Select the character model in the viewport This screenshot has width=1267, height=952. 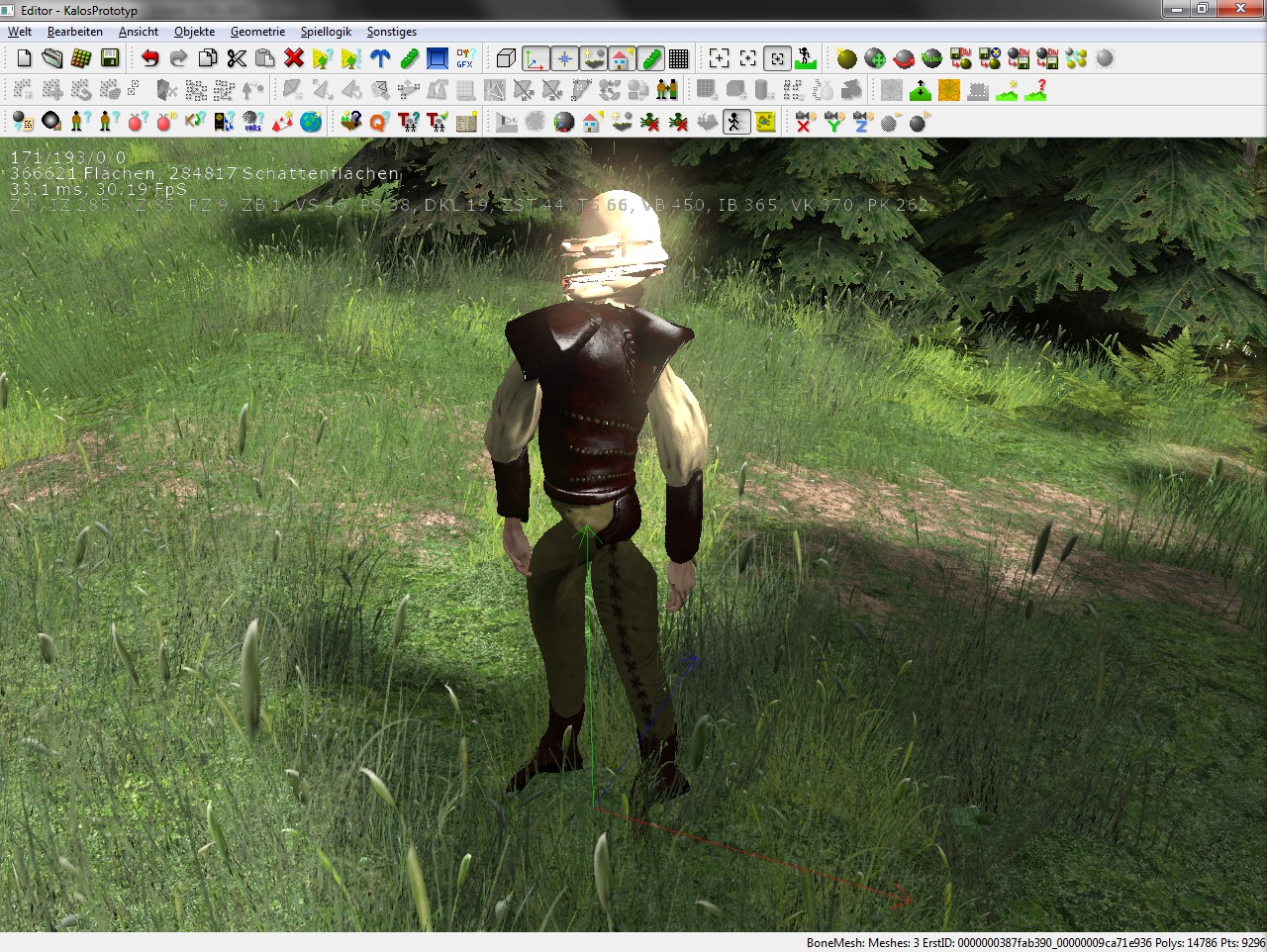594,445
